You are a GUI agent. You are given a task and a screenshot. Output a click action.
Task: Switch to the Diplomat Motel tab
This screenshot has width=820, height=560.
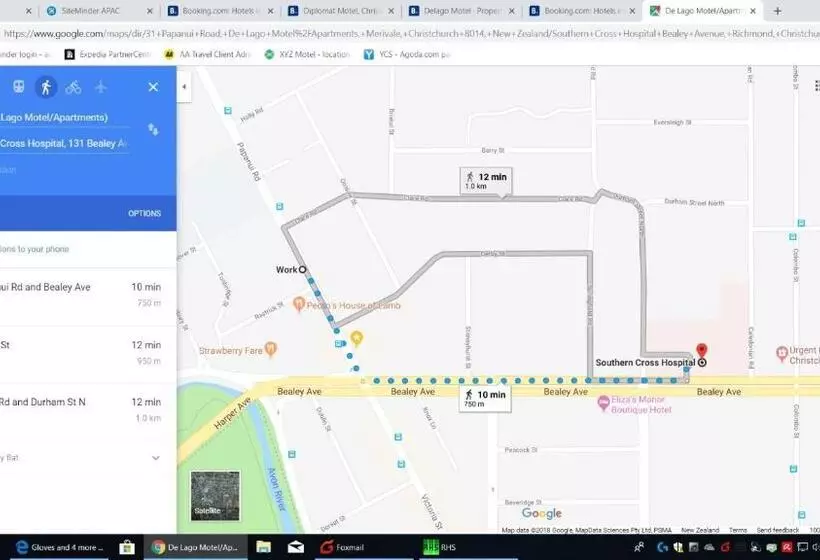pyautogui.click(x=337, y=11)
